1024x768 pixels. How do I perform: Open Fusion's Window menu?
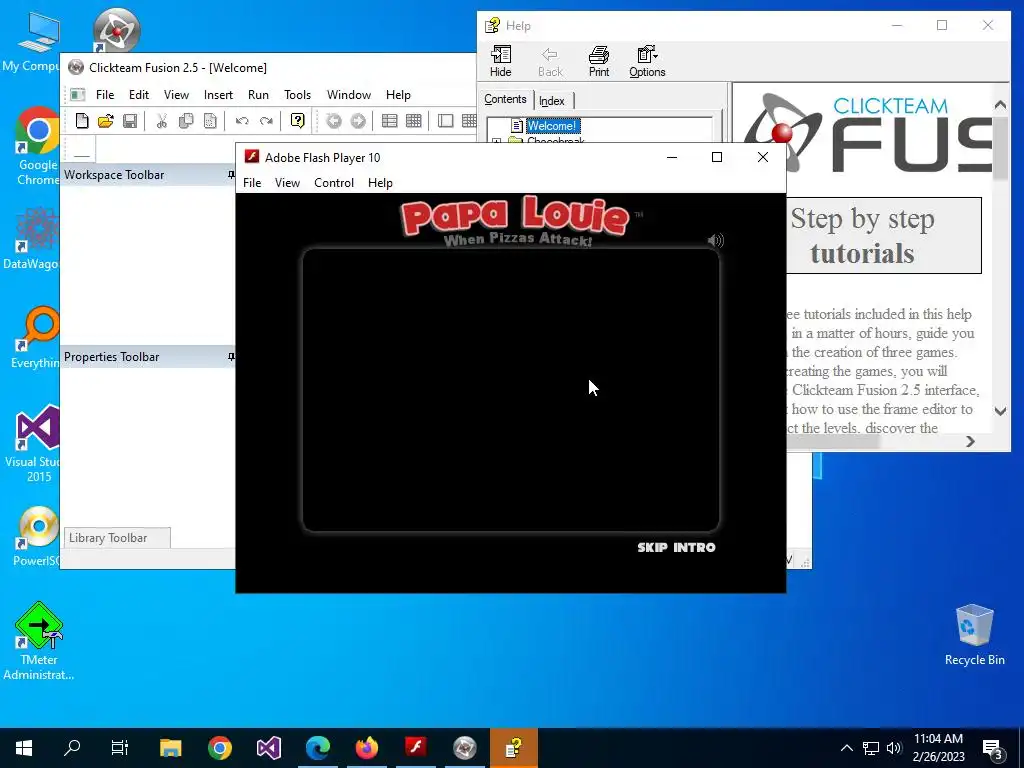[349, 95]
